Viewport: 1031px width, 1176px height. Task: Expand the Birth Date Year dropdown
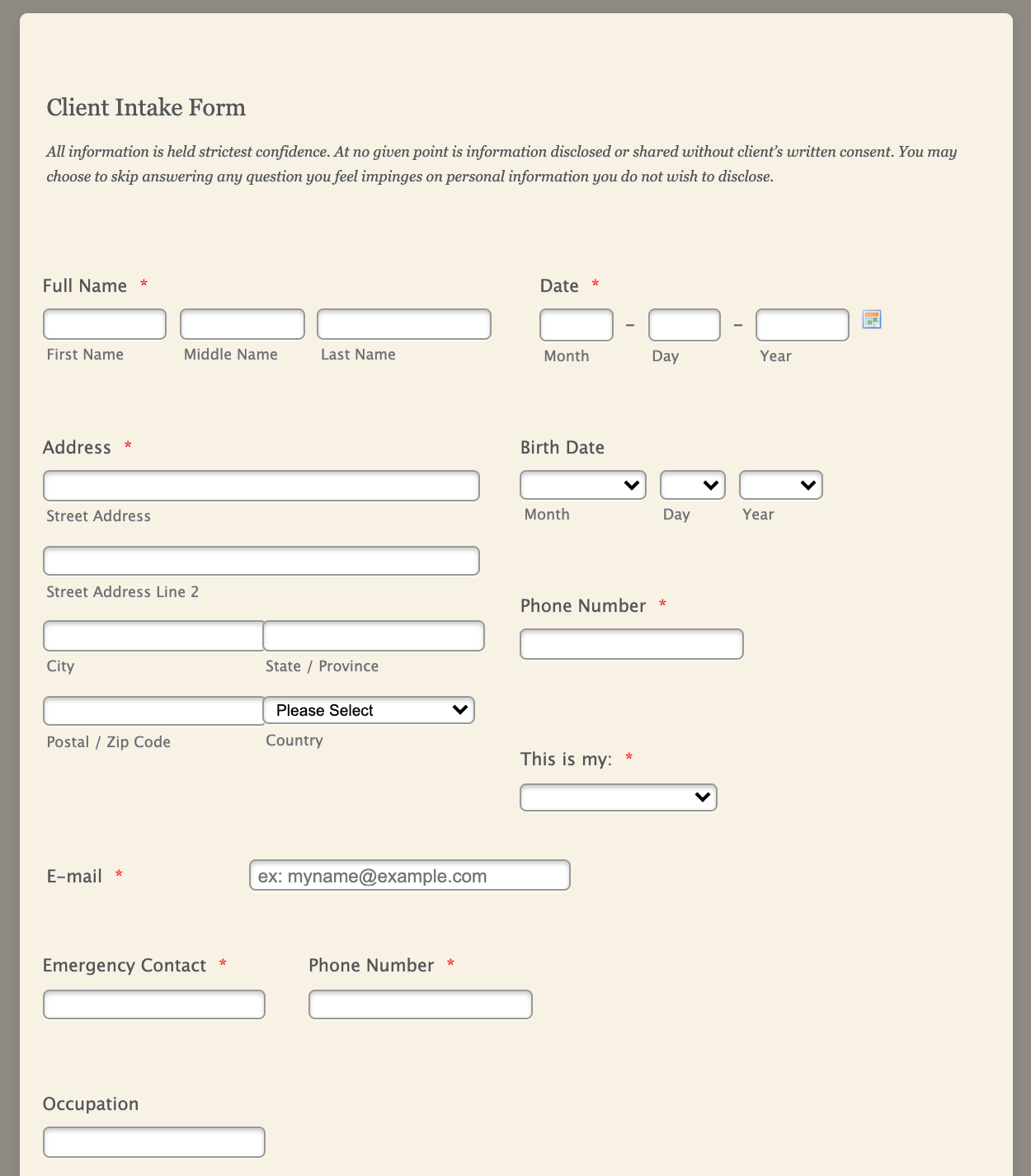click(x=780, y=485)
